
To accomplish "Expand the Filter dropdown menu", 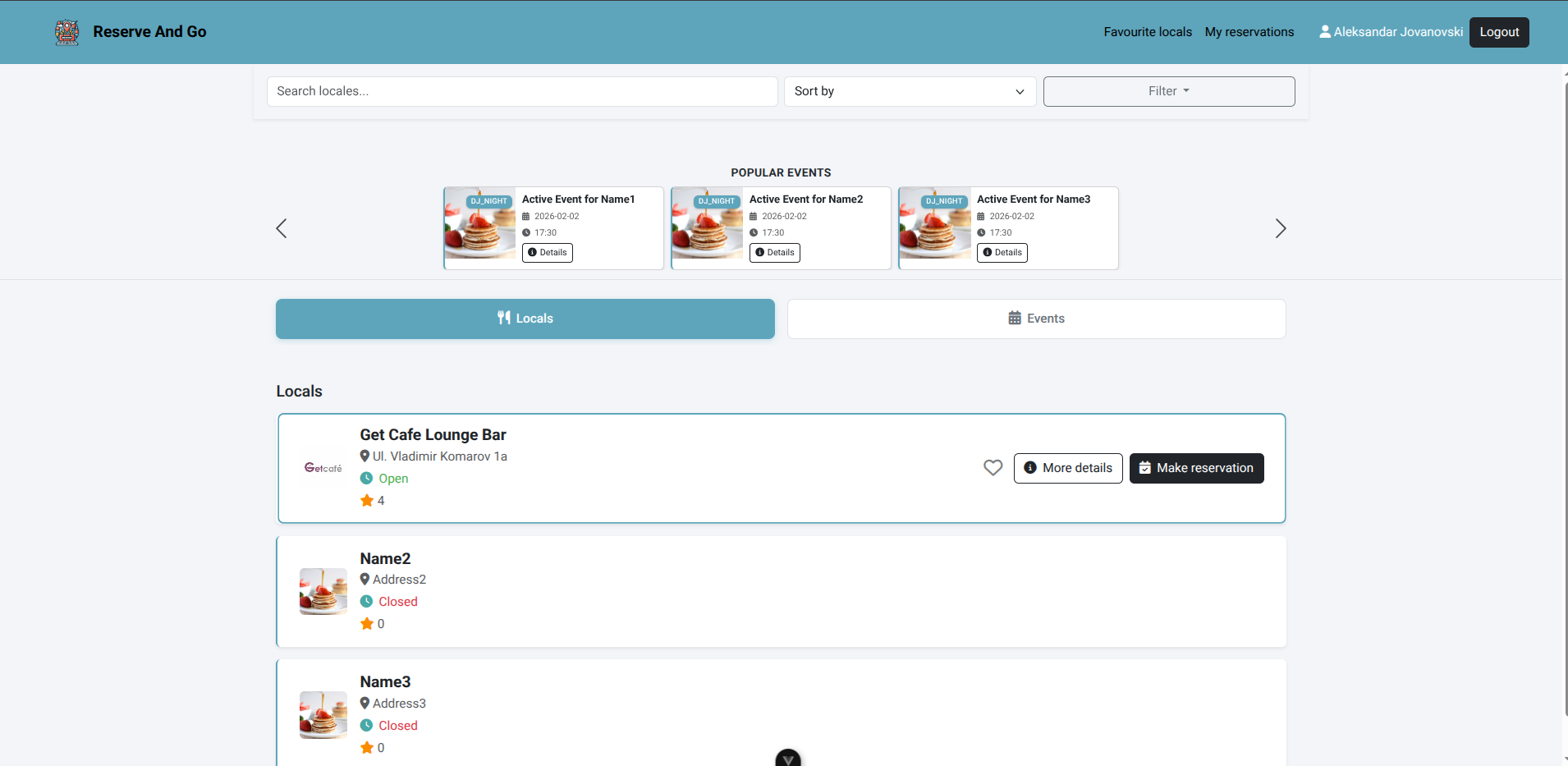I will tap(1168, 91).
